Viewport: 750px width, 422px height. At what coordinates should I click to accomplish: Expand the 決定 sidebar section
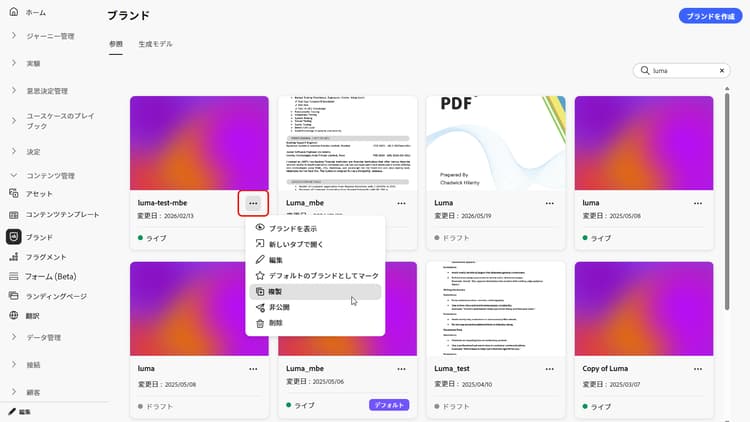coord(14,152)
